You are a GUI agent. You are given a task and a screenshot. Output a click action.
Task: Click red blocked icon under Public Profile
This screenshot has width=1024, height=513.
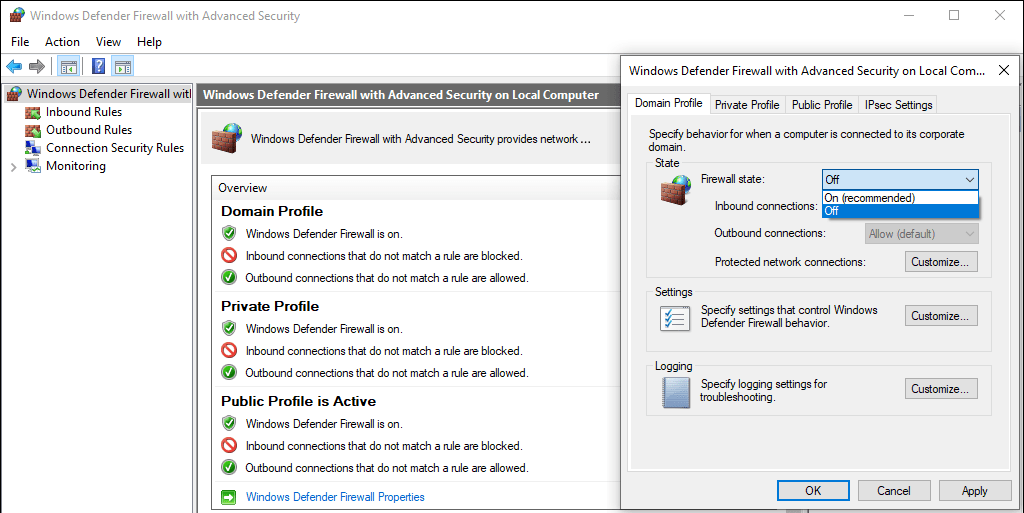point(229,446)
